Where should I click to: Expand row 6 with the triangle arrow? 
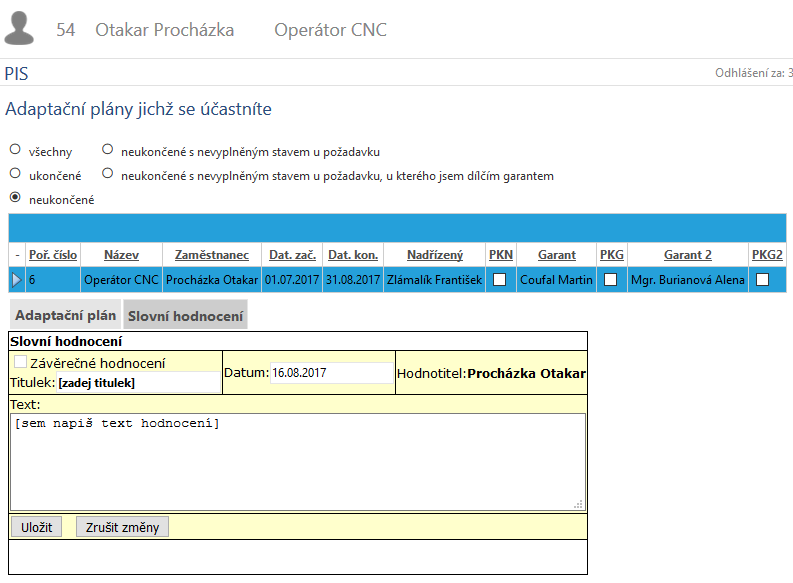click(17, 280)
